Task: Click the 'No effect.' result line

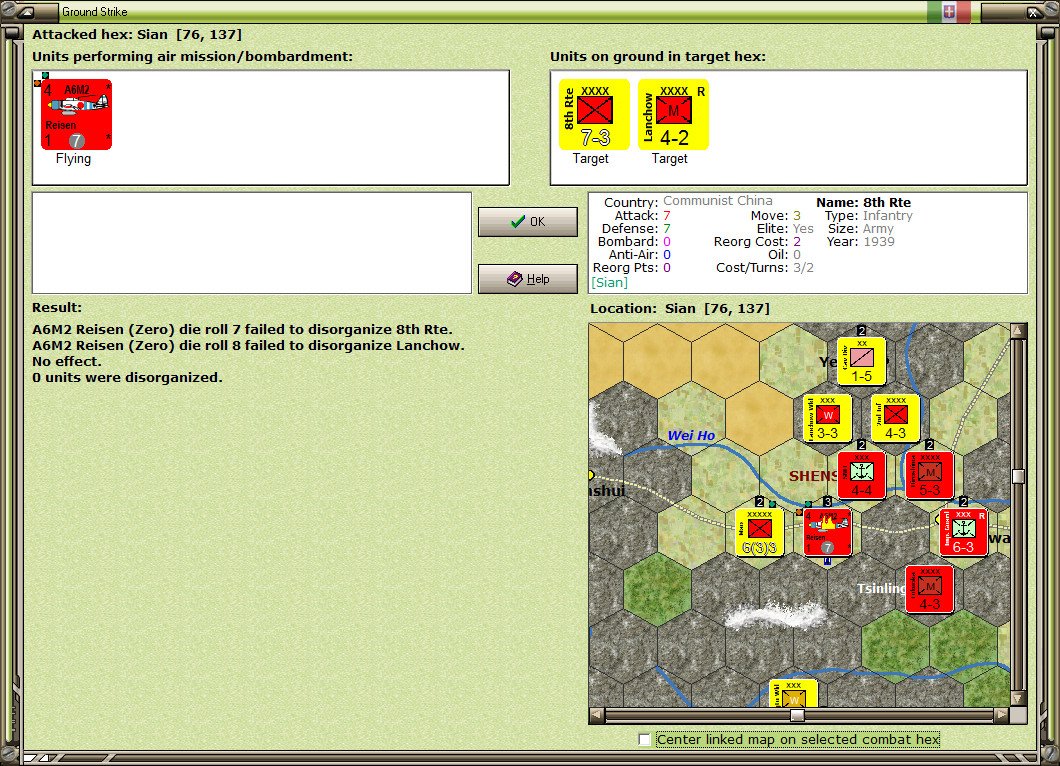Action: pyautogui.click(x=67, y=361)
